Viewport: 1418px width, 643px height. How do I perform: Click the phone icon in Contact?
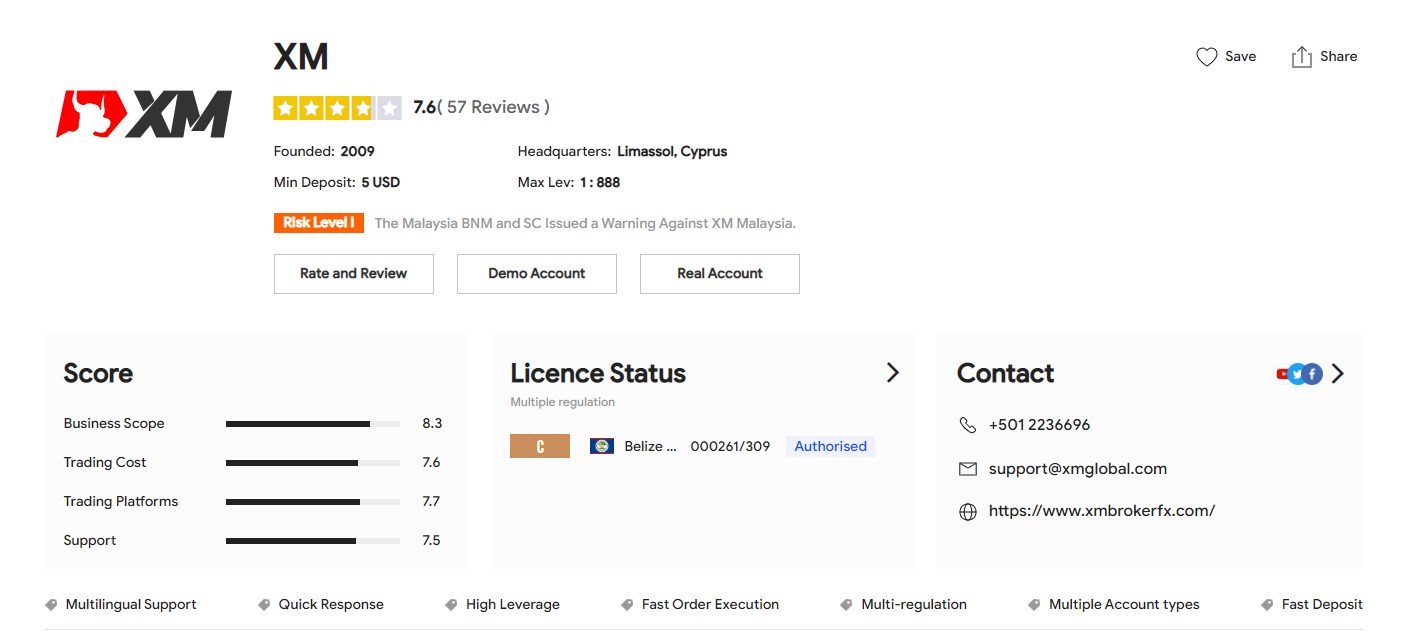(967, 425)
